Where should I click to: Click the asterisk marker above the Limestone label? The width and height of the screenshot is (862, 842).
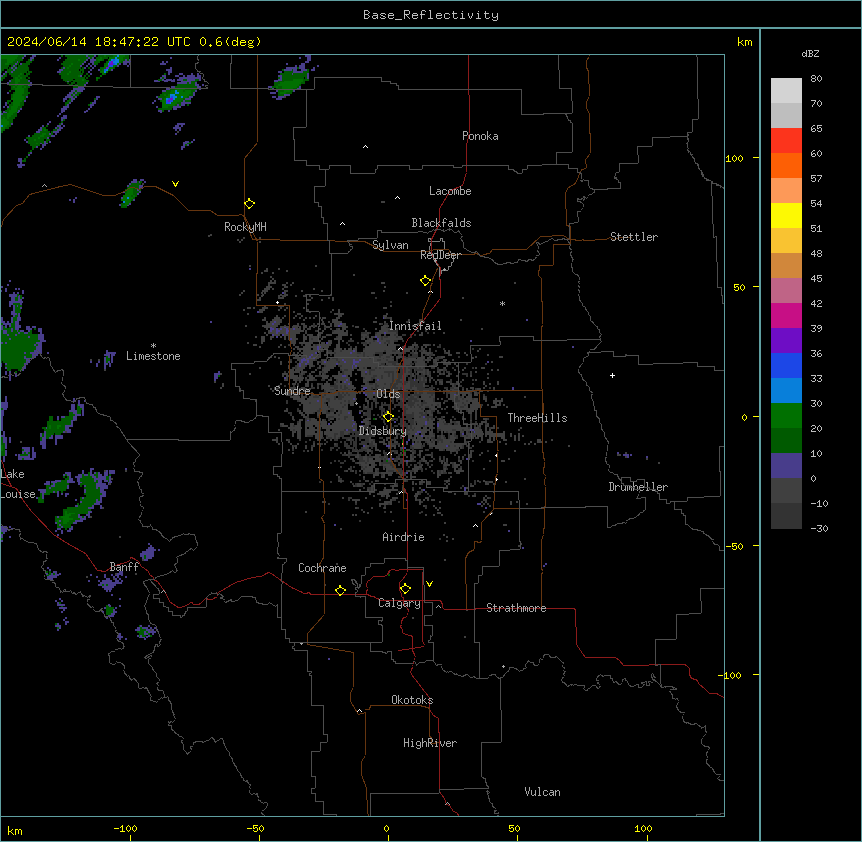pos(153,346)
